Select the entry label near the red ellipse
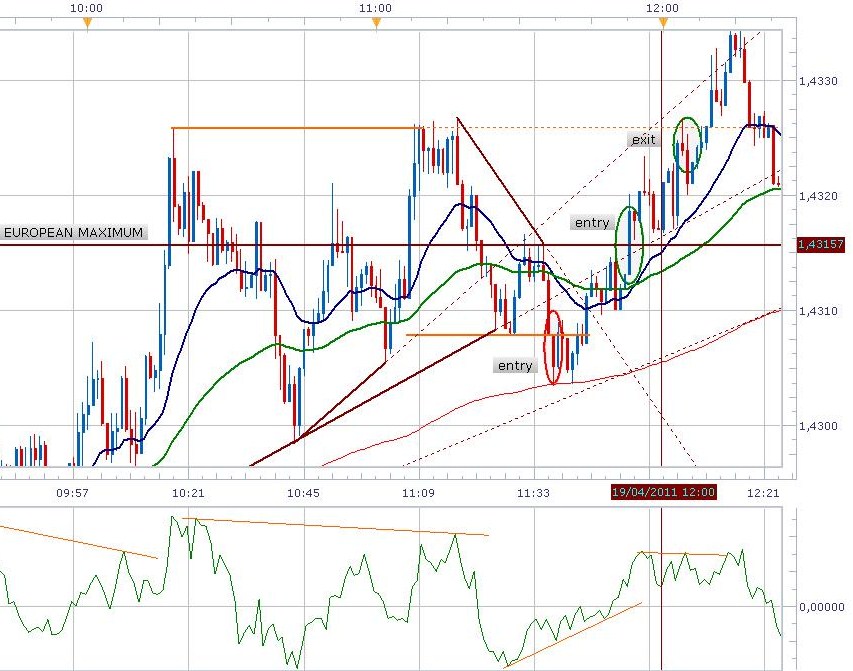Screen dimensions: 853x671 [515, 365]
